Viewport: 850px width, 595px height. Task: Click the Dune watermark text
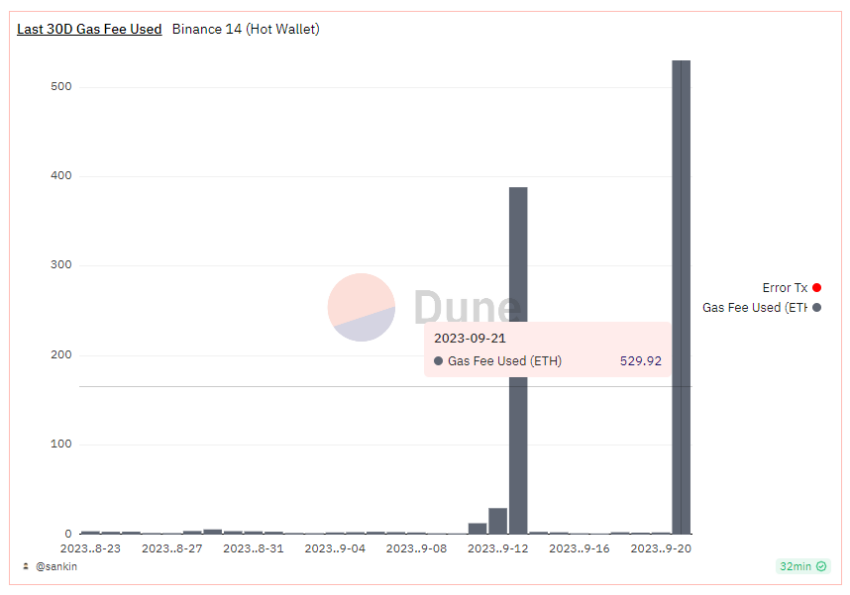(467, 306)
